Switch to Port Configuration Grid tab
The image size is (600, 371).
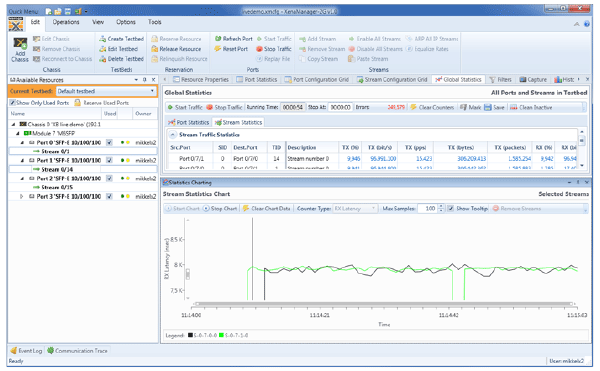(316, 80)
